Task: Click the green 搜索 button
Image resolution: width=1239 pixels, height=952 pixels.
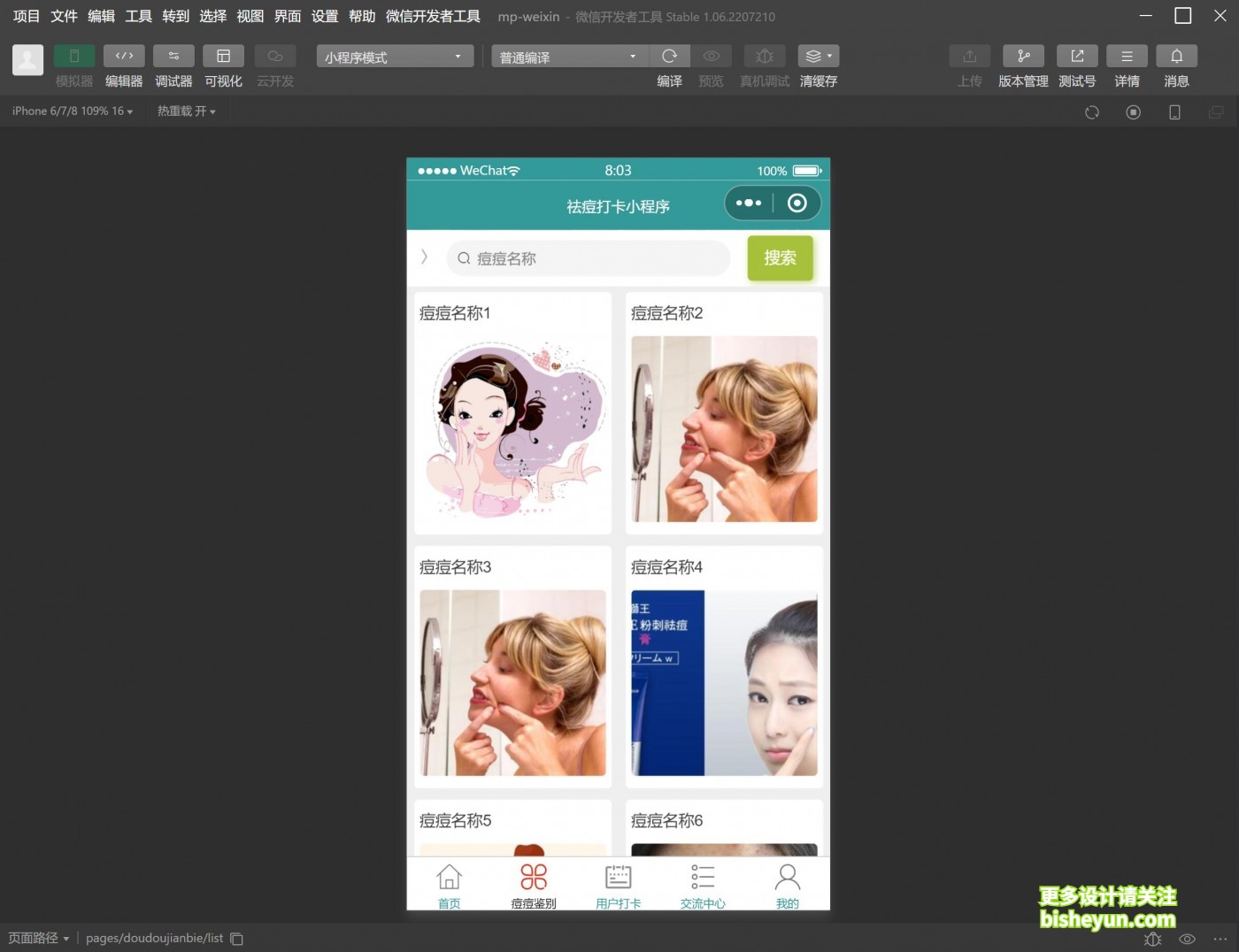Action: point(780,257)
